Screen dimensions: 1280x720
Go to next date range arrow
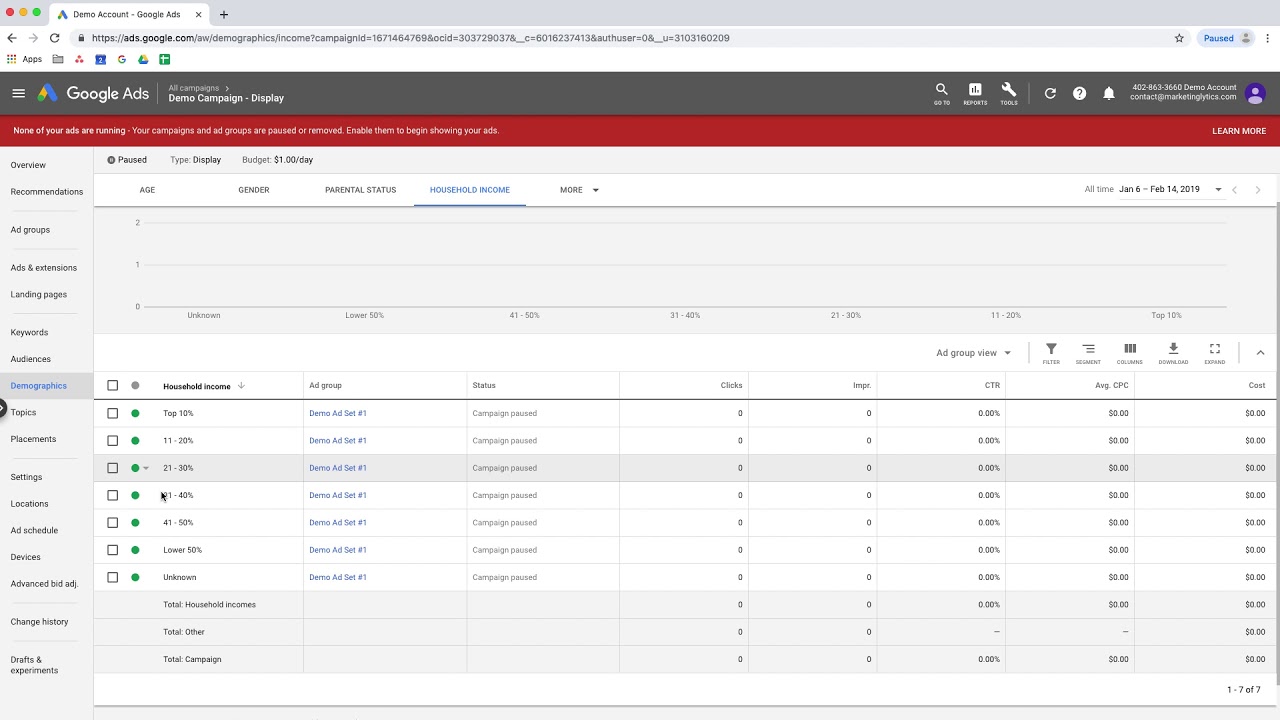coord(1257,189)
